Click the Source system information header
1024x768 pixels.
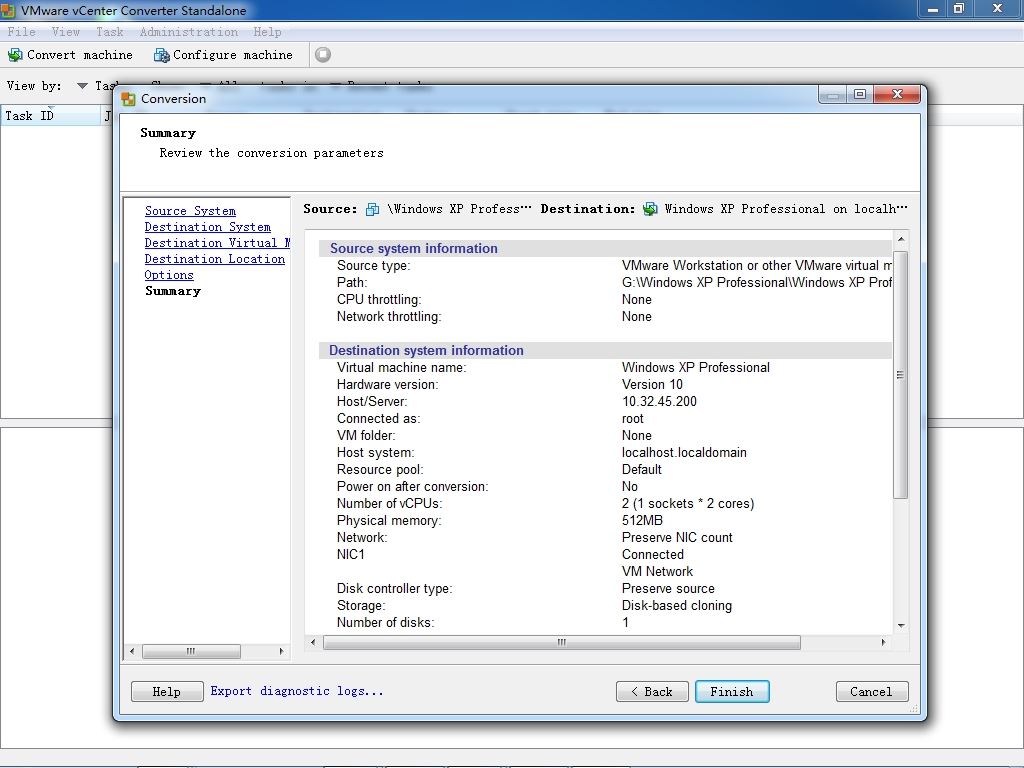413,248
